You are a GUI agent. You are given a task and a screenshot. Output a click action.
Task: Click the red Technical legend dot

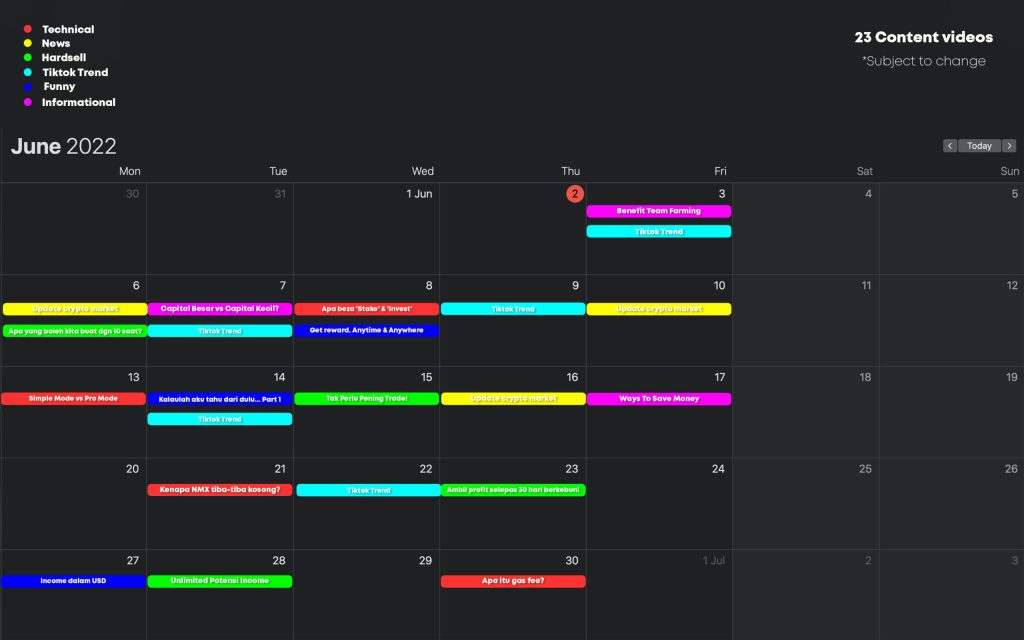pyautogui.click(x=28, y=30)
